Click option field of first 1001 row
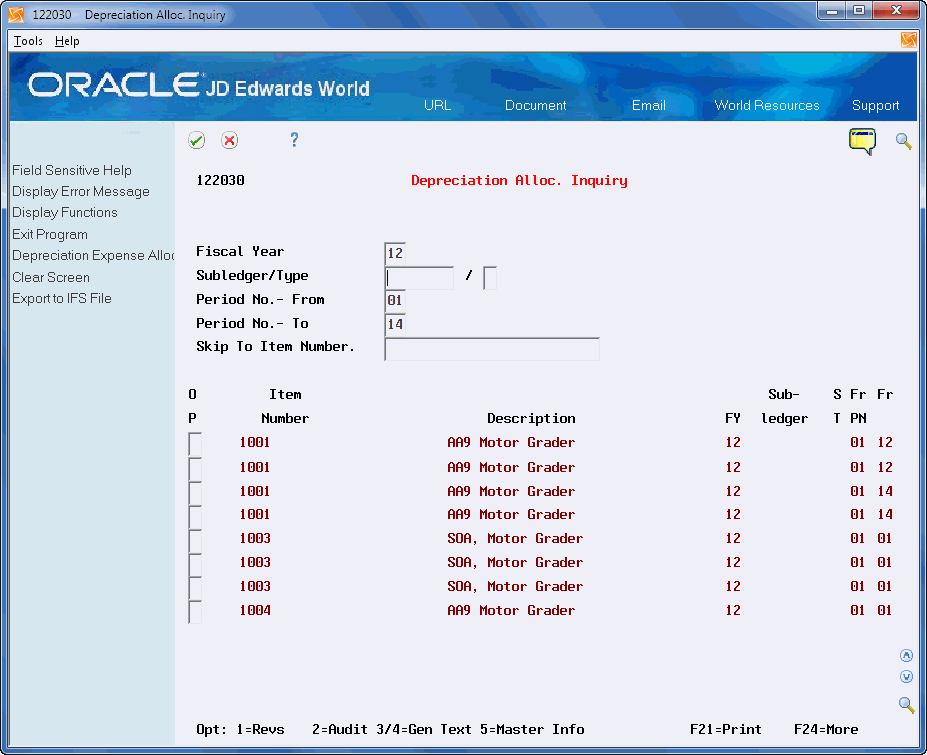The height and width of the screenshot is (755, 927). [x=195, y=444]
